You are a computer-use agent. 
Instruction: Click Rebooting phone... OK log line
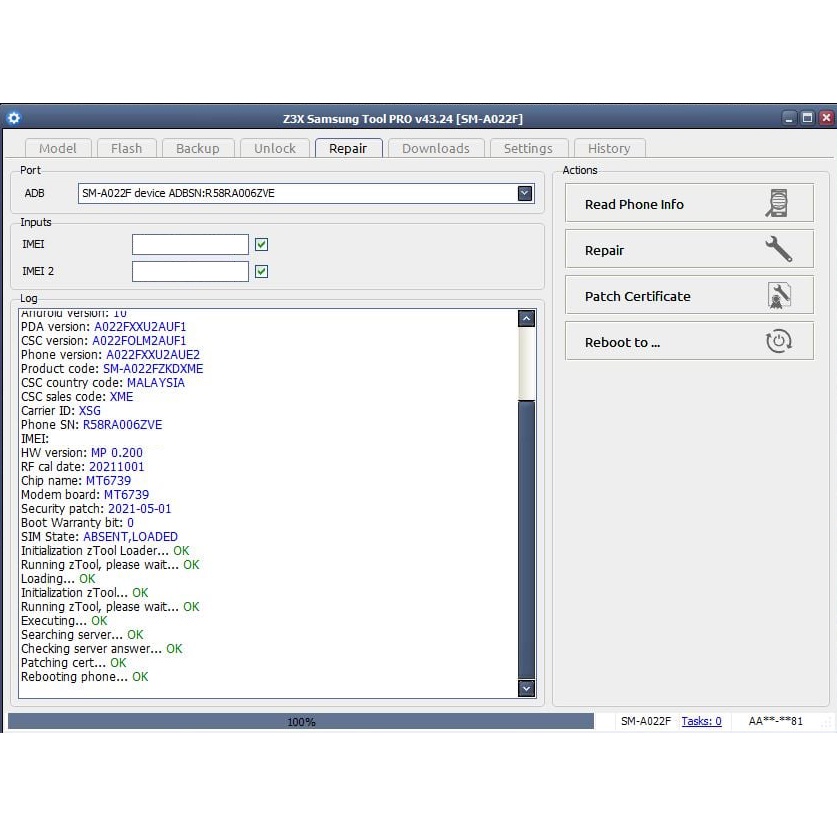84,676
